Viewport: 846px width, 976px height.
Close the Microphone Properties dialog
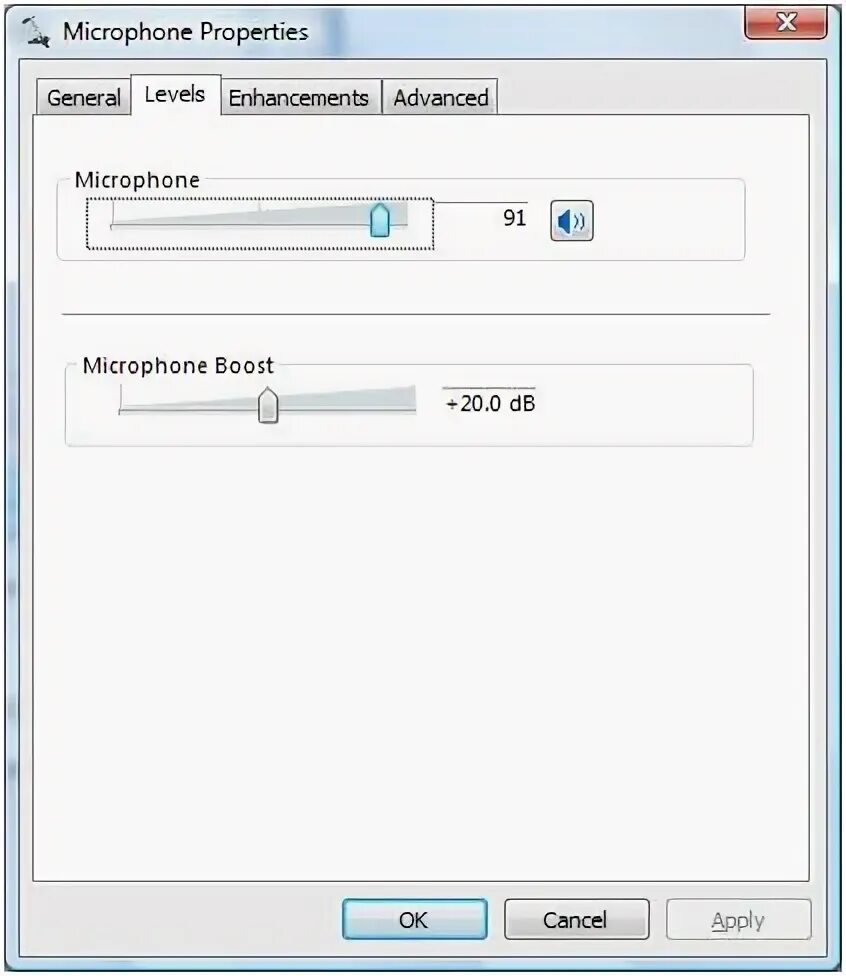tap(786, 23)
